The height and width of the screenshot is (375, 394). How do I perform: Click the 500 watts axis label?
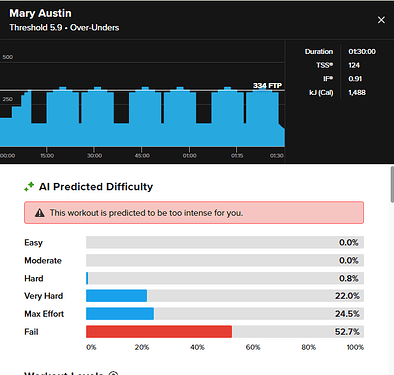pyautogui.click(x=8, y=57)
